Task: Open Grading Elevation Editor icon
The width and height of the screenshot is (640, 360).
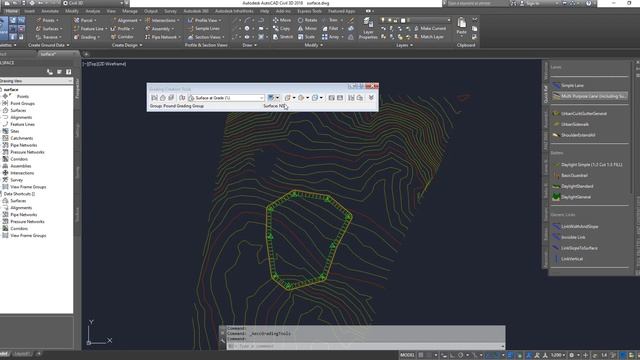Action: pyautogui.click(x=340, y=98)
